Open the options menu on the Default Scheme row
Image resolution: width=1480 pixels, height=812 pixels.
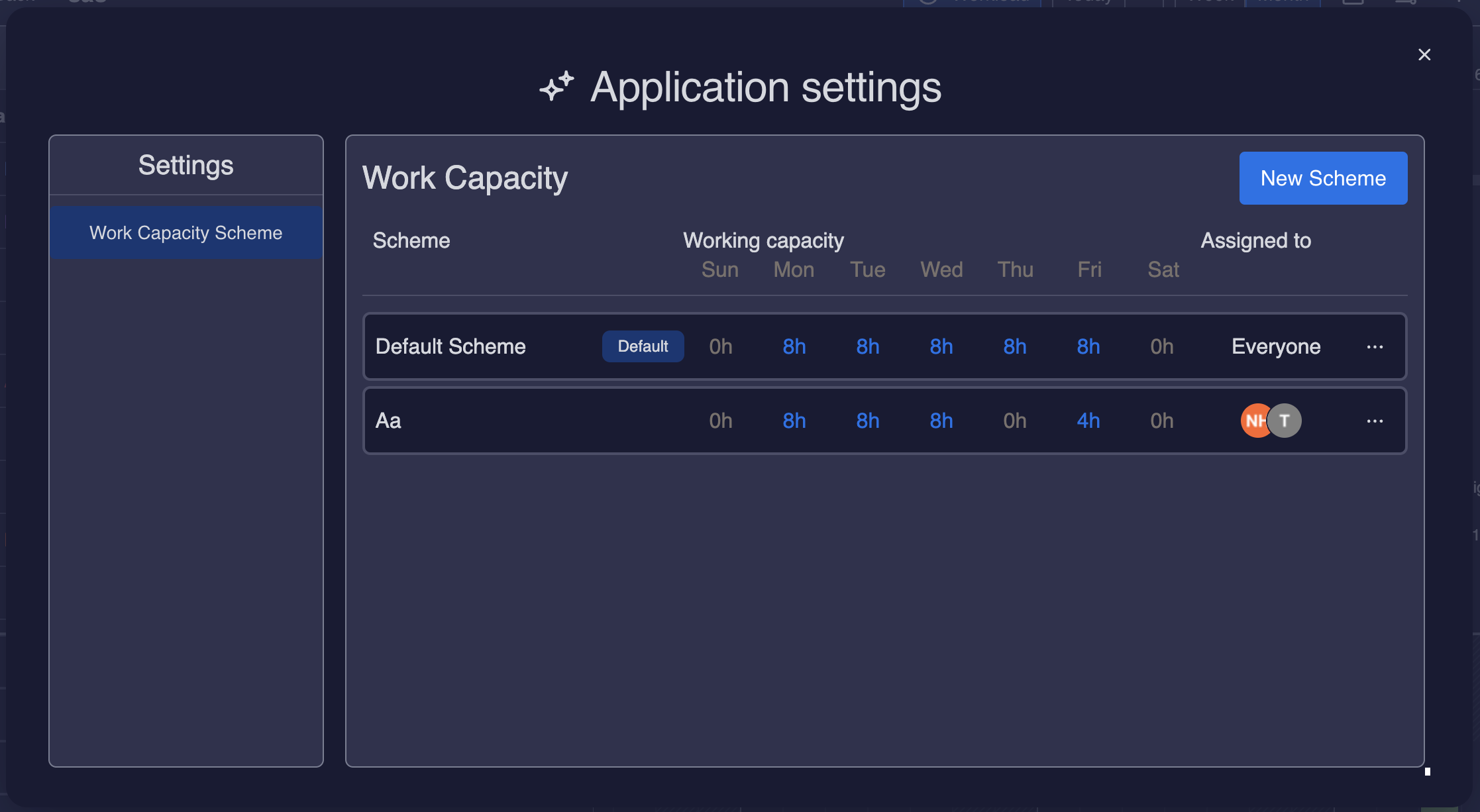tap(1376, 346)
